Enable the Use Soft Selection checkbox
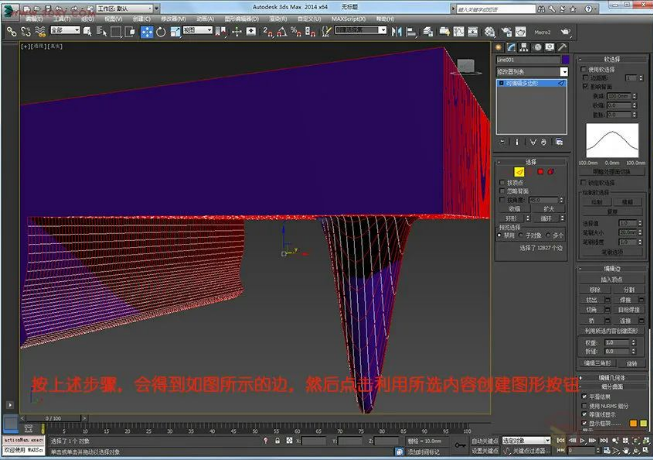Screen dimensions: 653x461 [x=584, y=69]
